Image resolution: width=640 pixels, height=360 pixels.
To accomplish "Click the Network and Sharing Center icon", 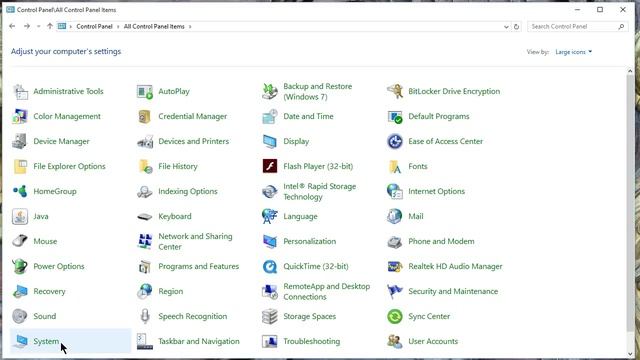I will coord(145,241).
